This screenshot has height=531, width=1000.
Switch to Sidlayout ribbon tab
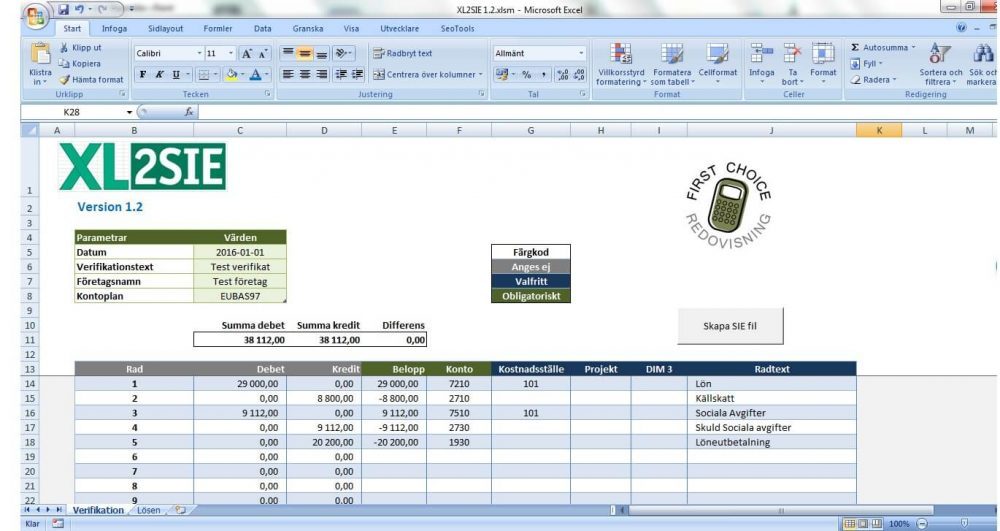[165, 29]
